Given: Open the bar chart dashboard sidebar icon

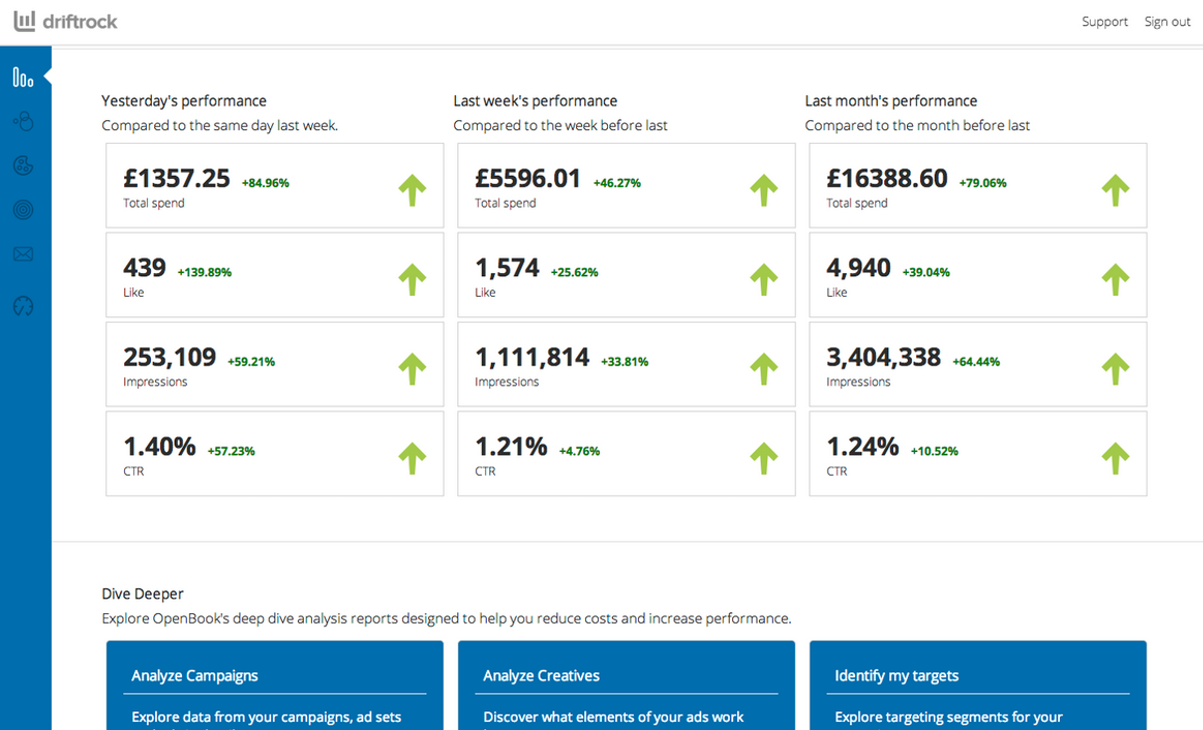Looking at the screenshot, I should (x=23, y=77).
